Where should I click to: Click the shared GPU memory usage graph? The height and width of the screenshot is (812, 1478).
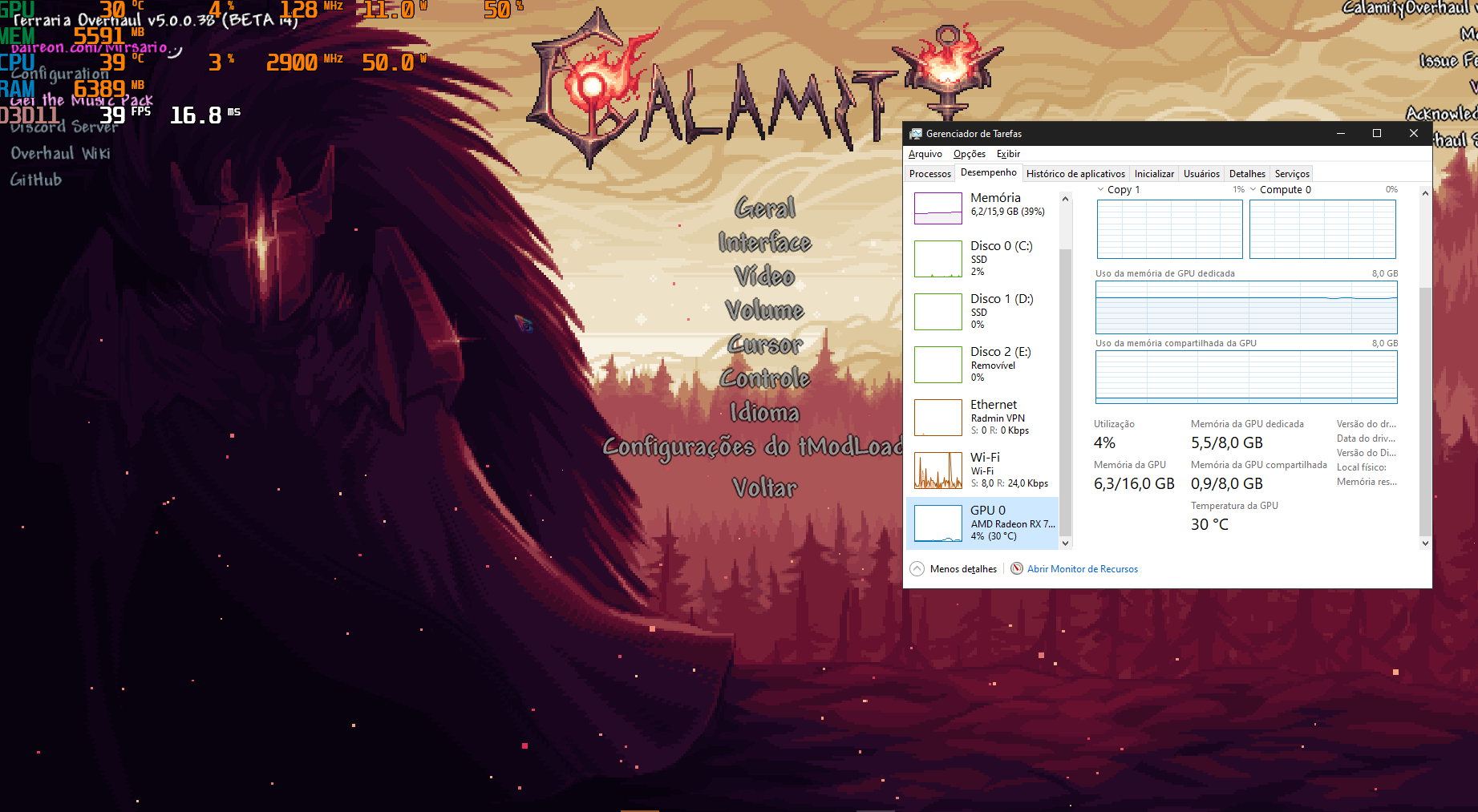tap(1246, 377)
